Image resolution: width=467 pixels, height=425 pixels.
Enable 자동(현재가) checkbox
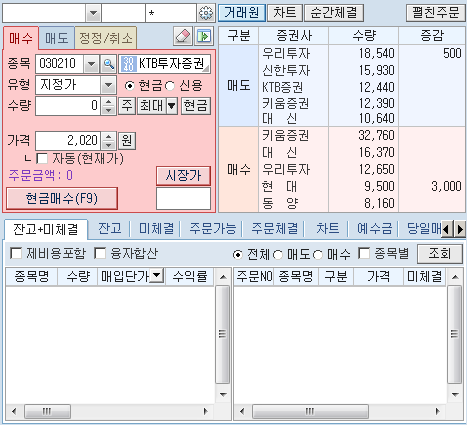point(42,158)
